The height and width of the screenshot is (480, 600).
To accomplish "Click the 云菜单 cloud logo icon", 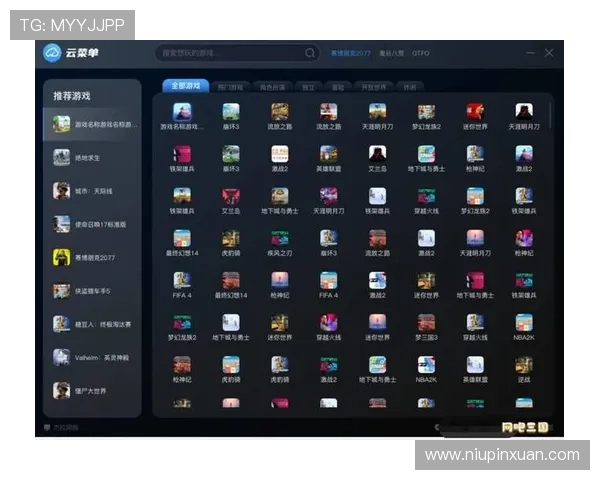I will (53, 53).
